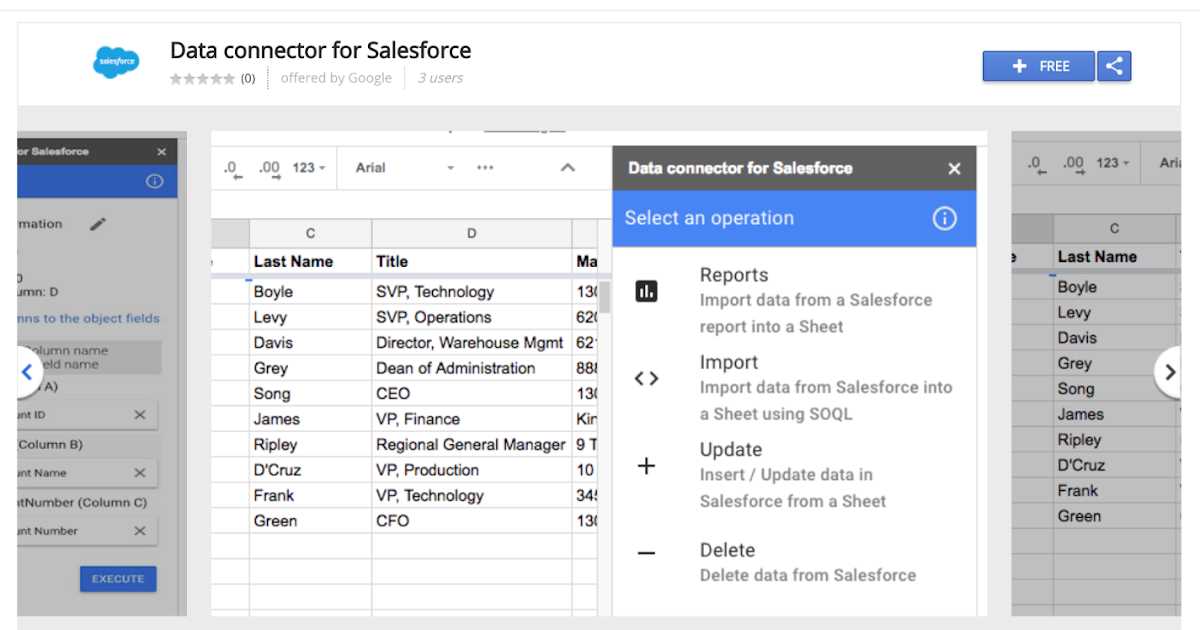Close the left Salesforce panel
The width and height of the screenshot is (1200, 630).
162,152
